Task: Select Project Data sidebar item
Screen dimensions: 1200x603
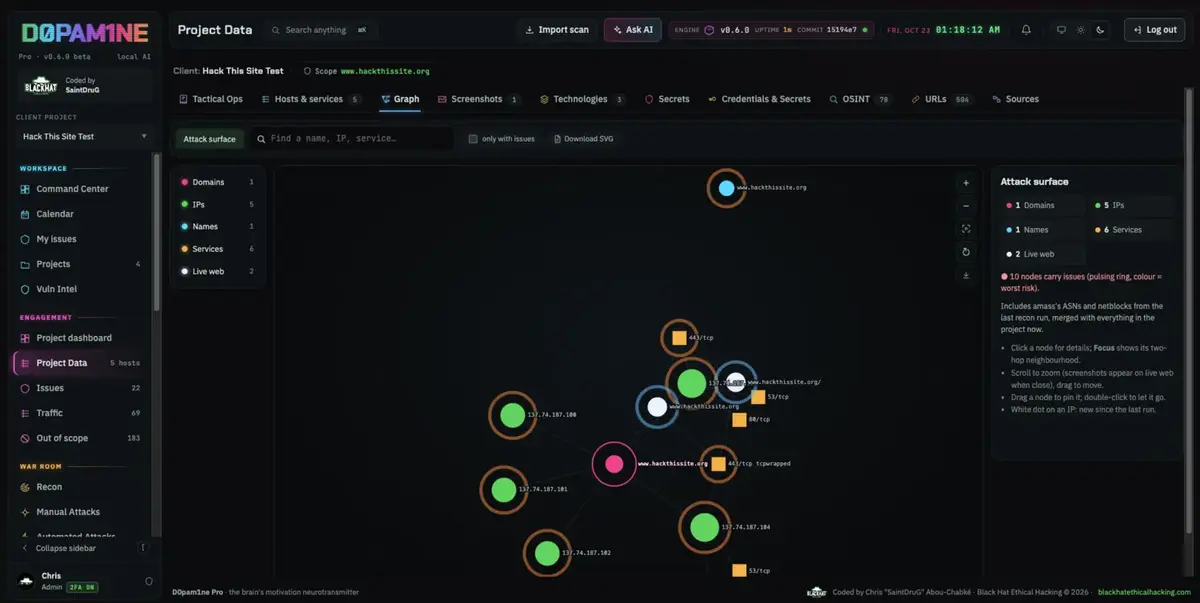Action: click(82, 363)
